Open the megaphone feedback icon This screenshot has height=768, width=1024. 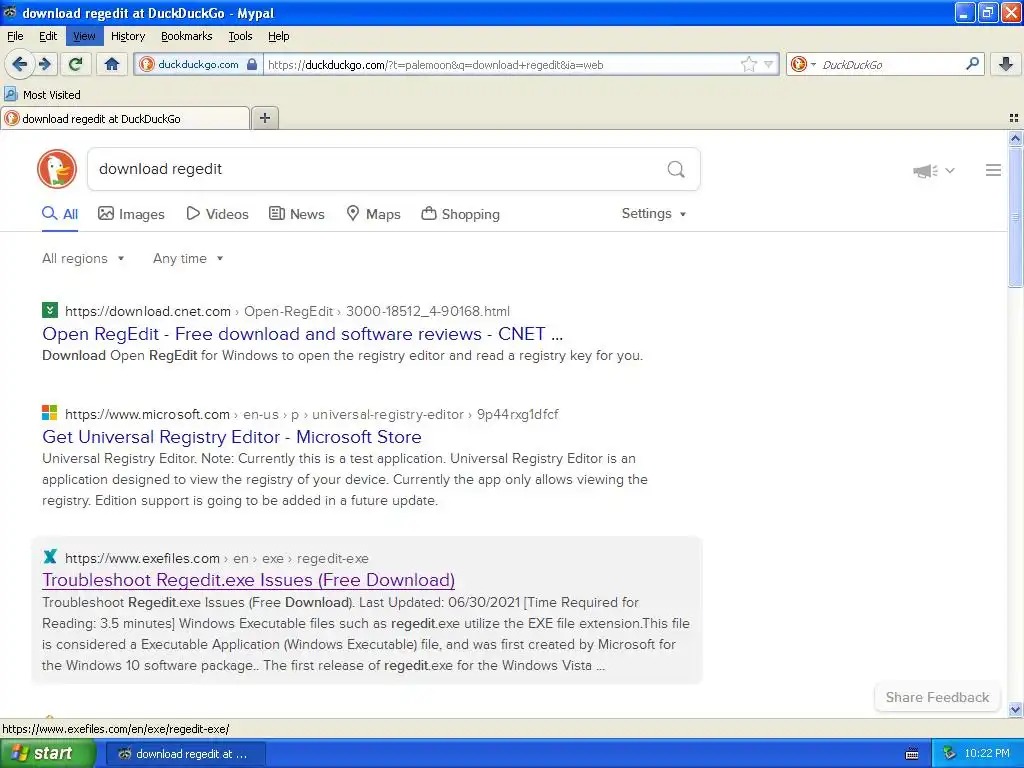pos(925,170)
